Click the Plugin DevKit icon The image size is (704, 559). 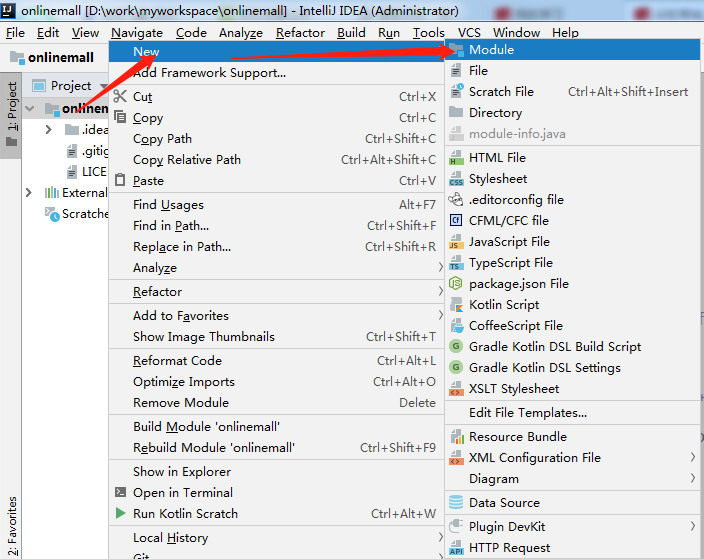[456, 526]
